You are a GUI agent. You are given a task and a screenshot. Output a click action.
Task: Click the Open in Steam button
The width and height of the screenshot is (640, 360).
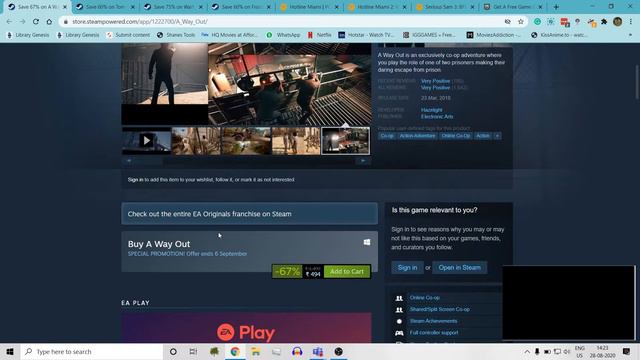coord(460,268)
